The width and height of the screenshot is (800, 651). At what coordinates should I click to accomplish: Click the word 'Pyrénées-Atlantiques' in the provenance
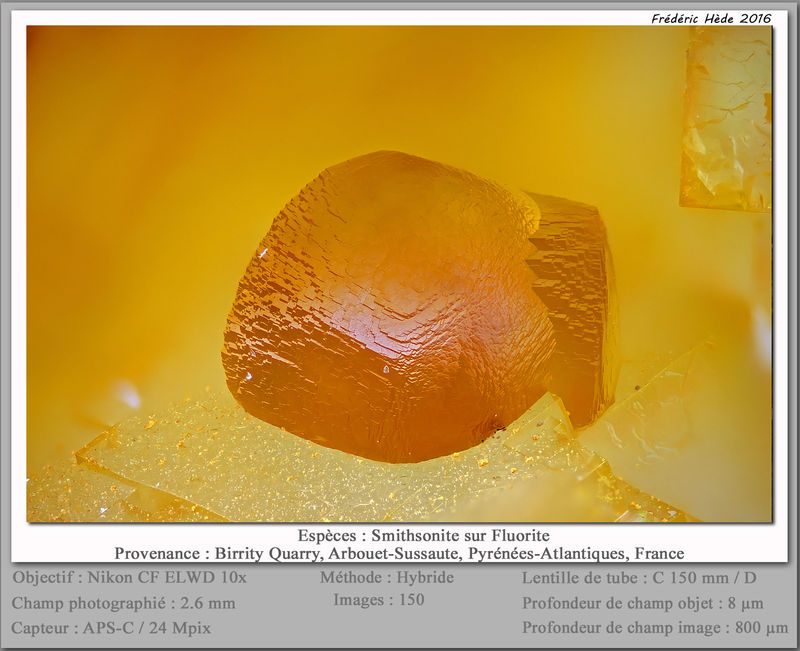tap(548, 553)
